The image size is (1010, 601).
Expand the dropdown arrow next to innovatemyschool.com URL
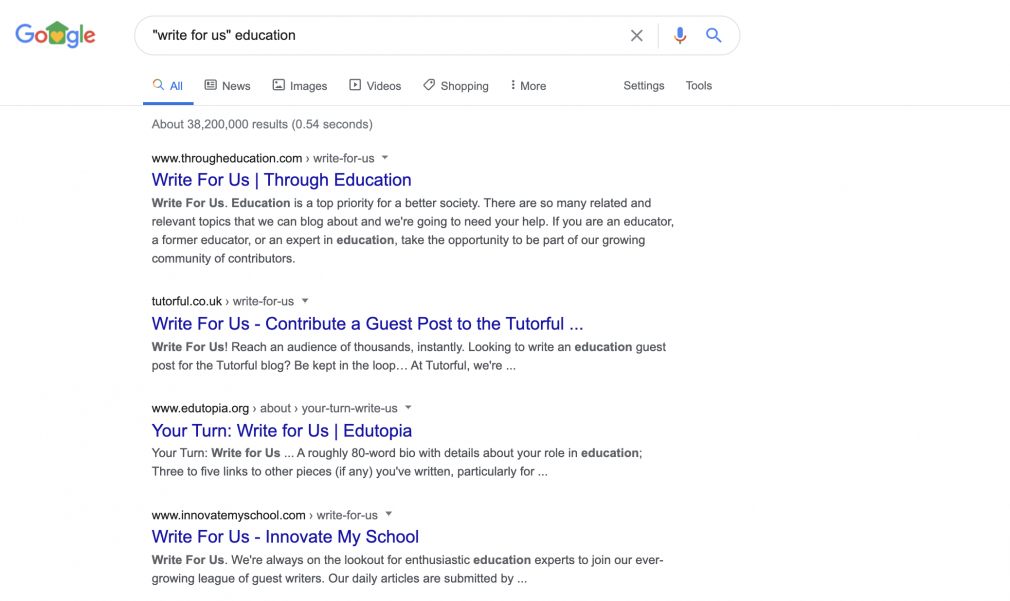[388, 515]
